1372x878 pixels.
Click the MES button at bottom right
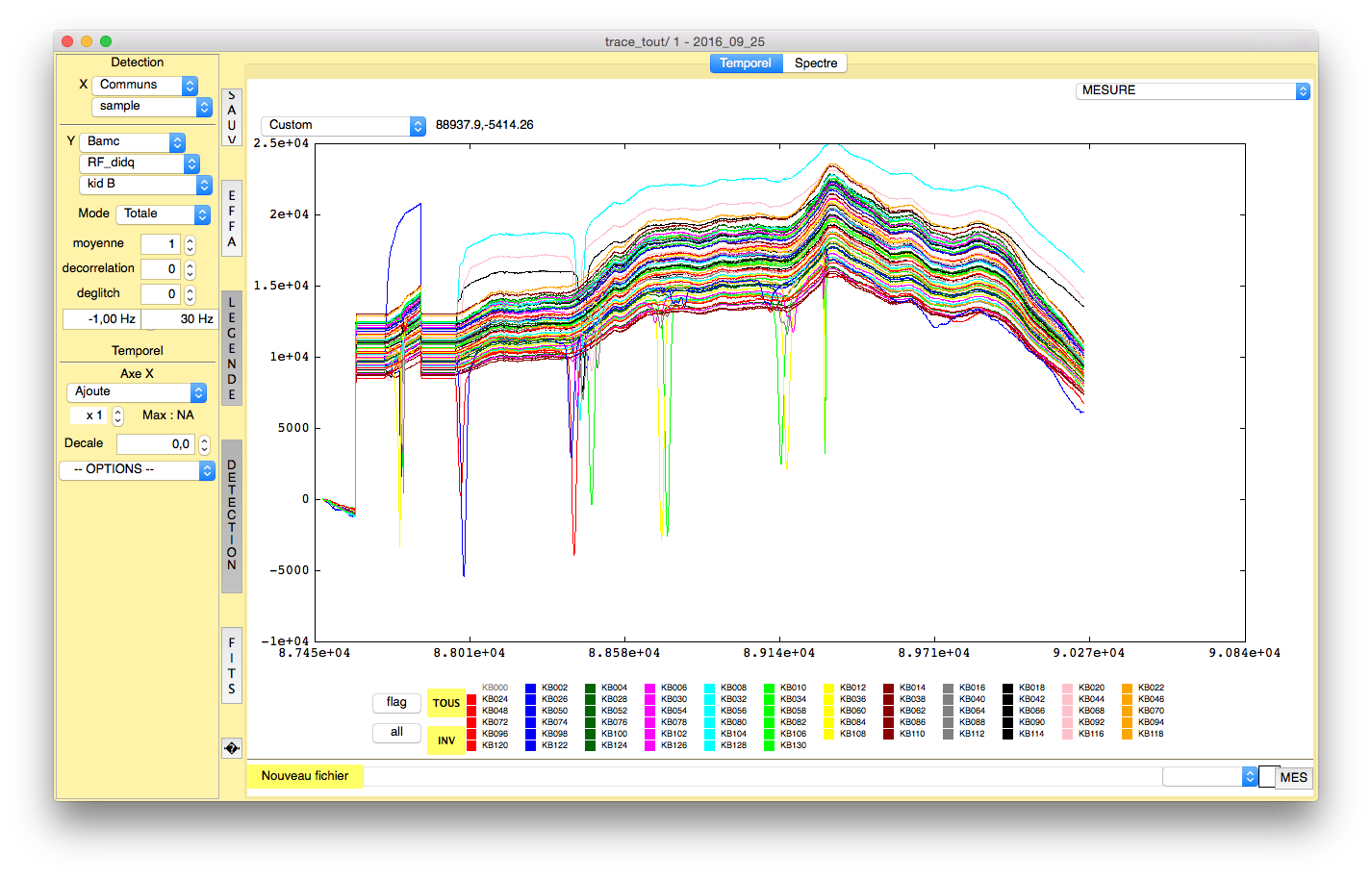point(1293,777)
